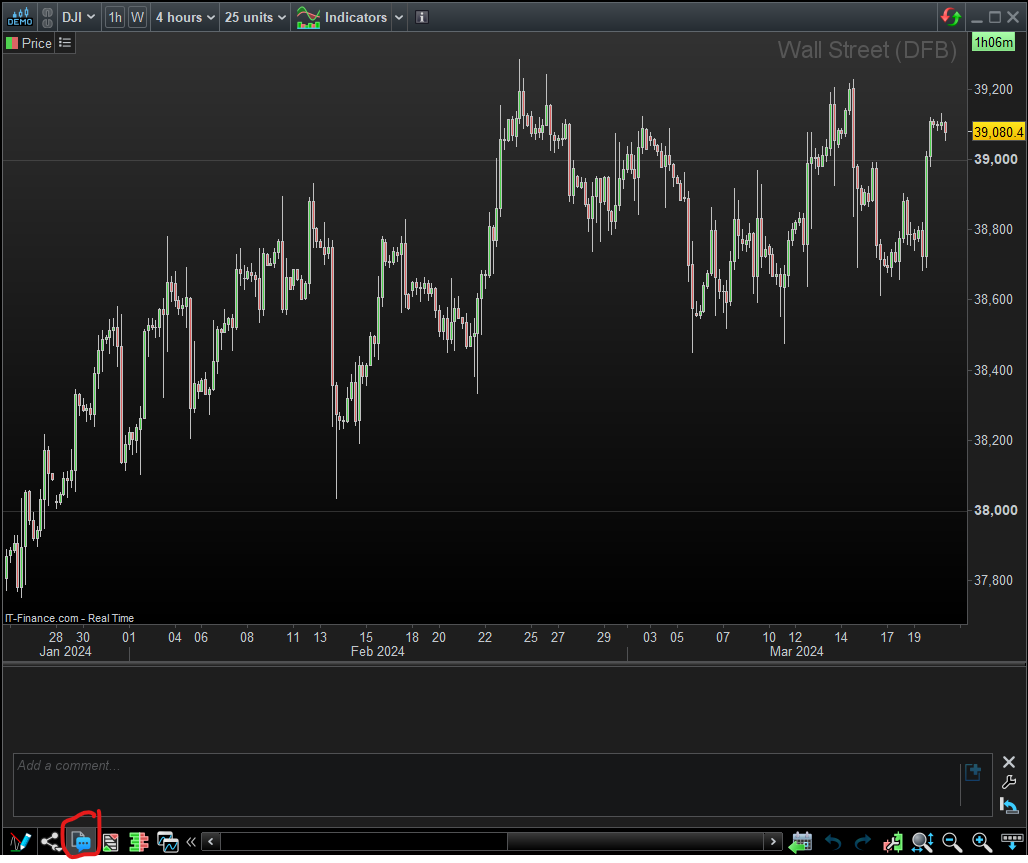Click the calendar go-to-date icon

coord(800,842)
